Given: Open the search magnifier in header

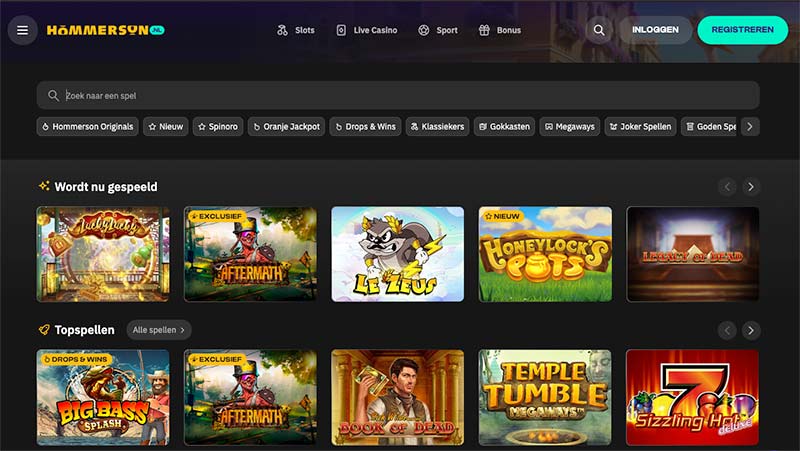Looking at the screenshot, I should point(599,30).
